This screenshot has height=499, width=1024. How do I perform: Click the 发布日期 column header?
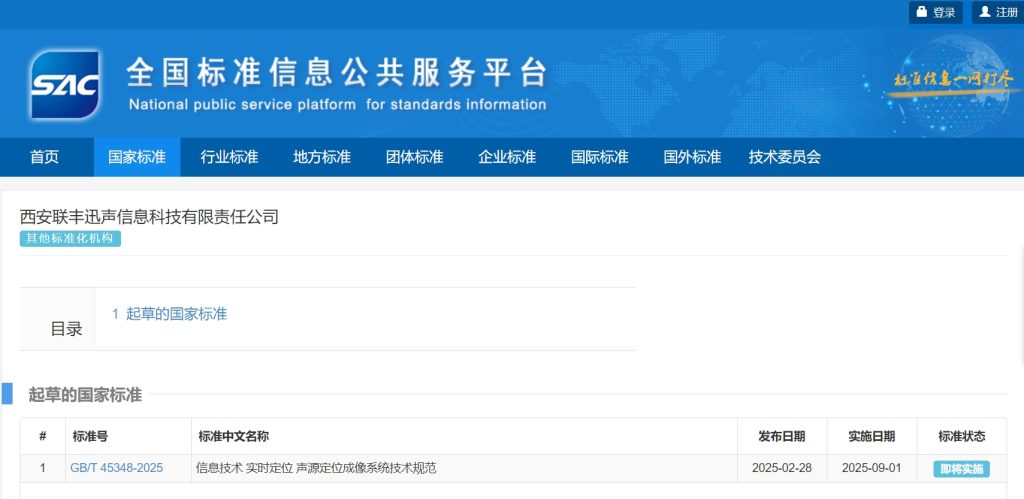coord(782,436)
